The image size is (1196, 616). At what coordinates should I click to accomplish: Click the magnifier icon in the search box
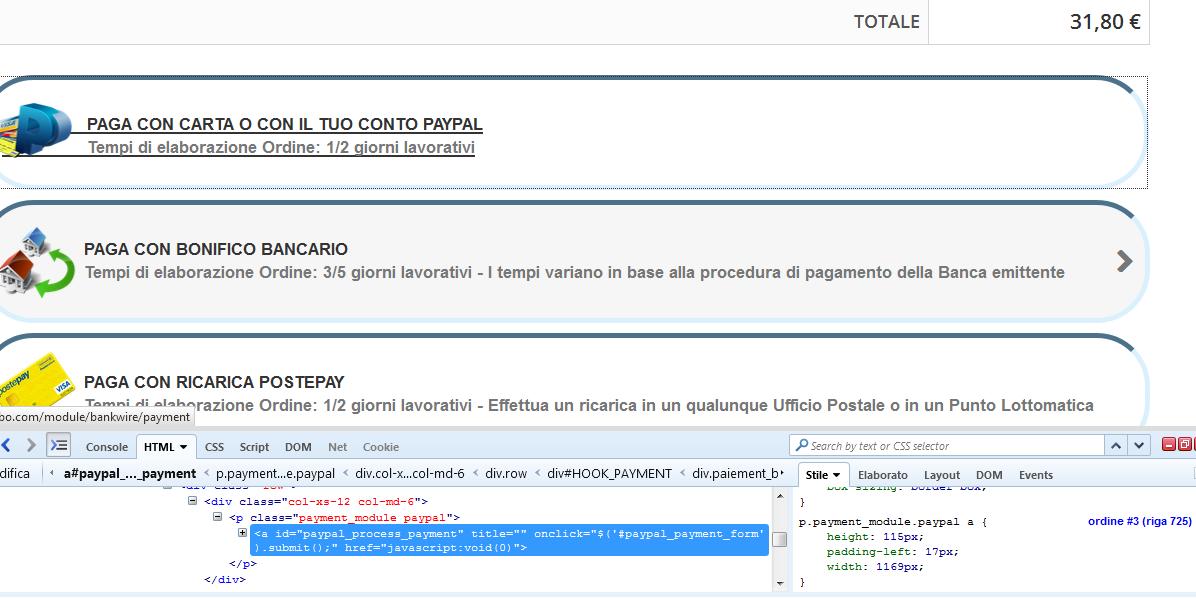(801, 445)
